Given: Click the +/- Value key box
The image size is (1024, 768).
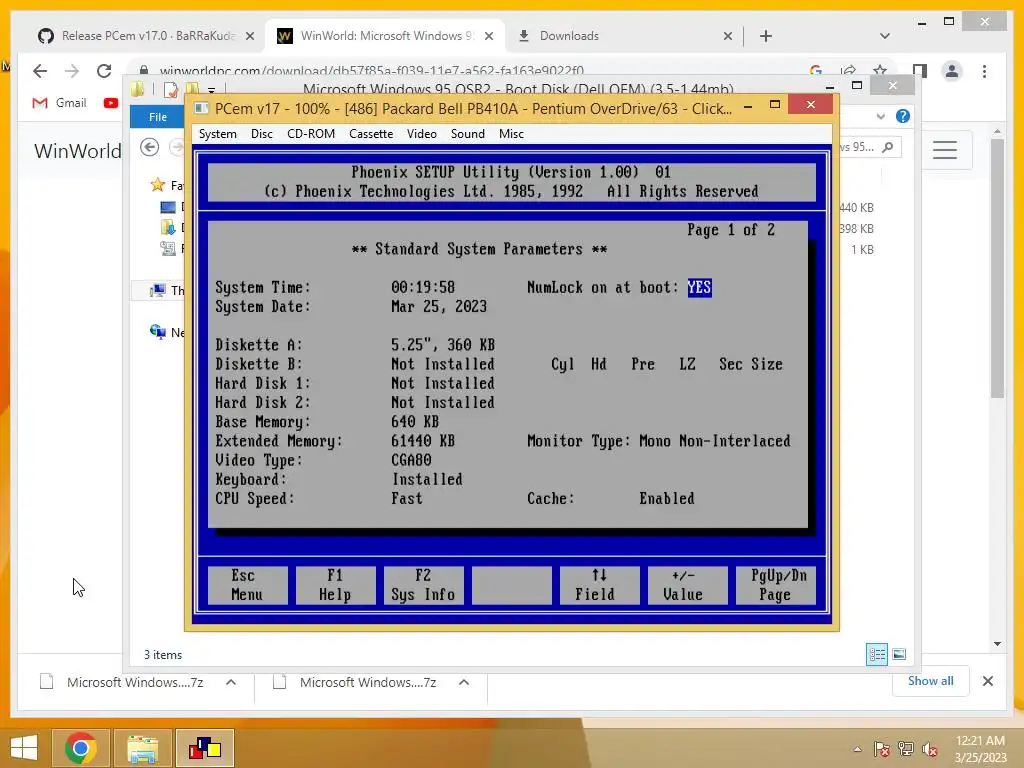Looking at the screenshot, I should pyautogui.click(x=687, y=585).
